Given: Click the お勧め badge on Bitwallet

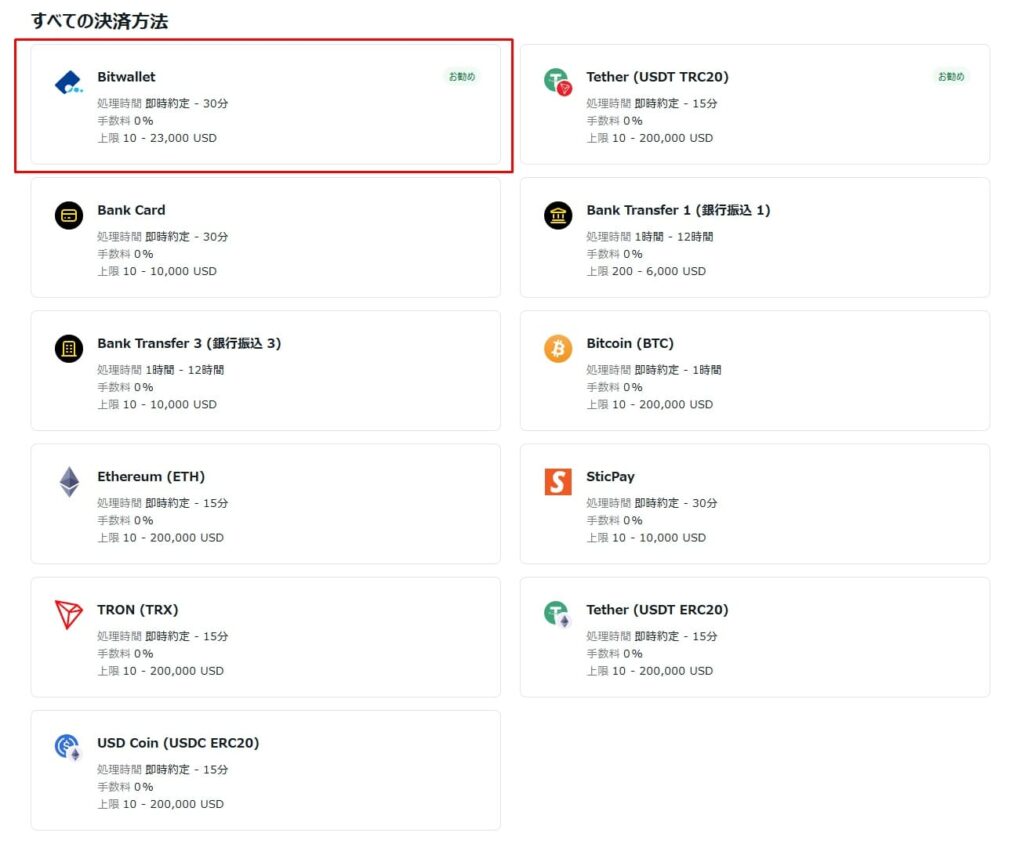Looking at the screenshot, I should pos(461,76).
